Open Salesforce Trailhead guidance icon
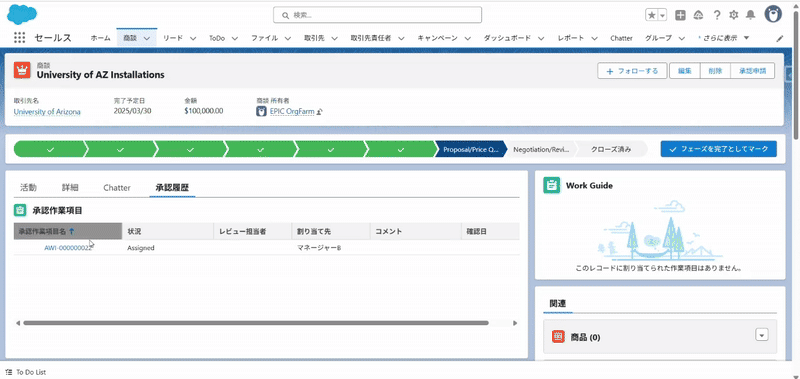 pyautogui.click(x=698, y=15)
